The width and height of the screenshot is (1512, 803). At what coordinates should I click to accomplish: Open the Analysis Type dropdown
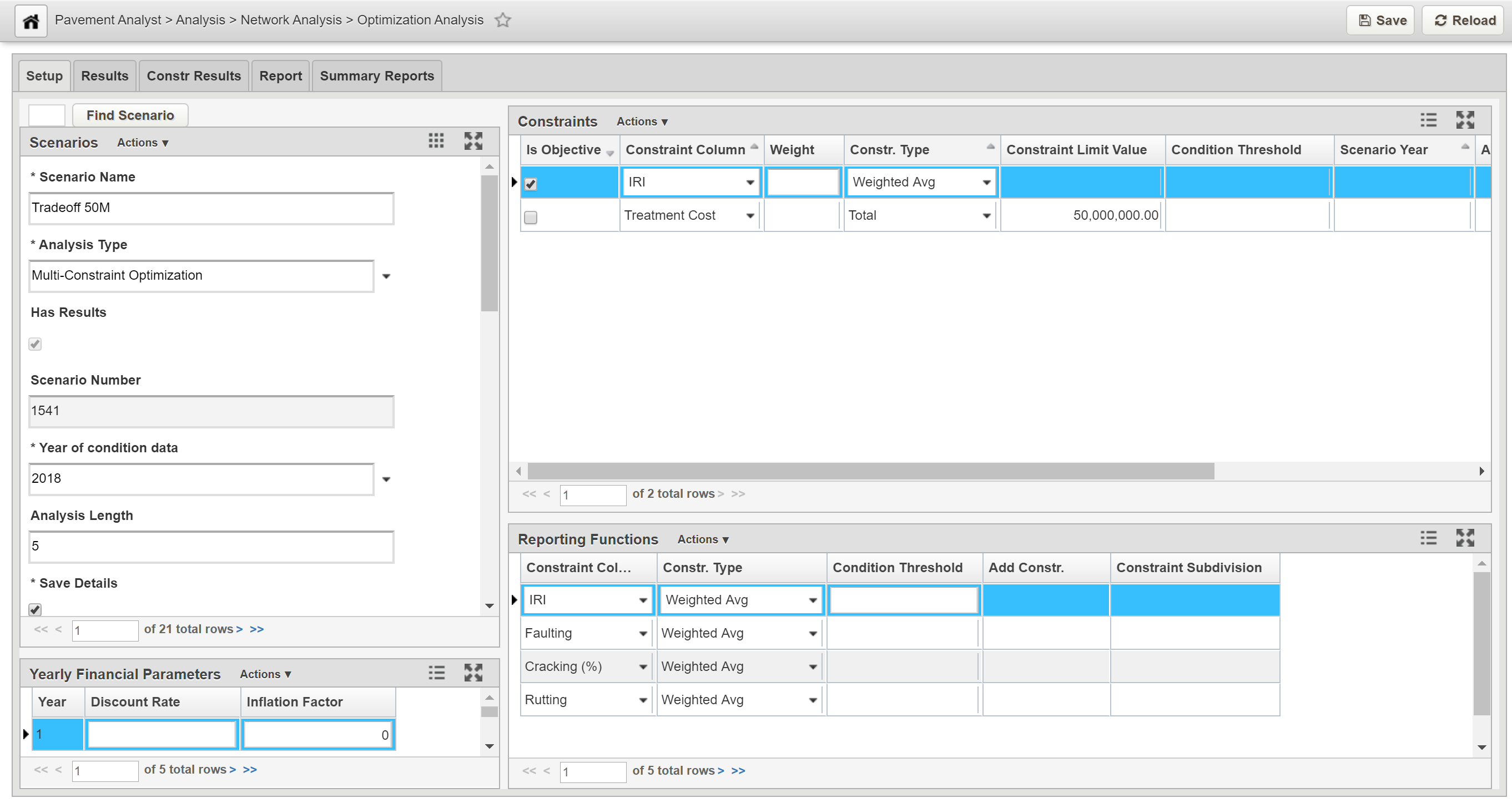click(x=386, y=276)
